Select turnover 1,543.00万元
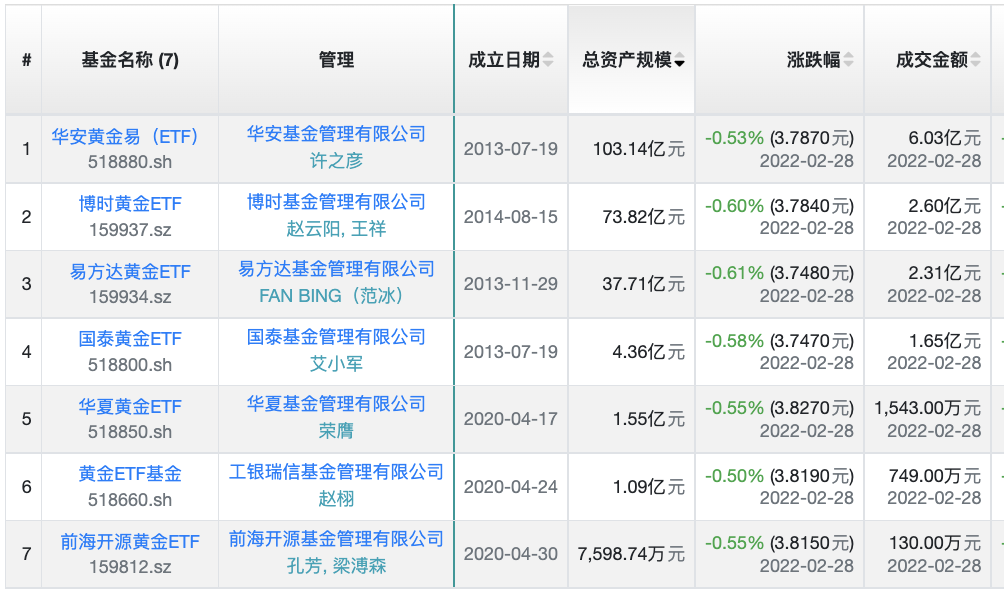 click(927, 408)
